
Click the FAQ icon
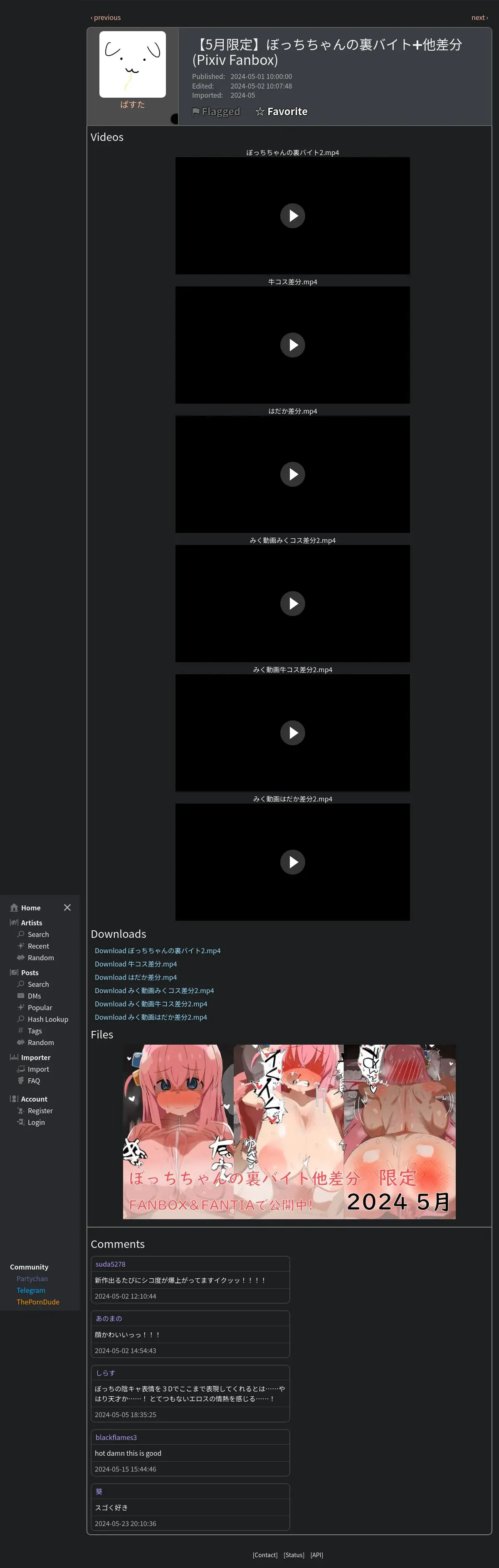tap(21, 1080)
